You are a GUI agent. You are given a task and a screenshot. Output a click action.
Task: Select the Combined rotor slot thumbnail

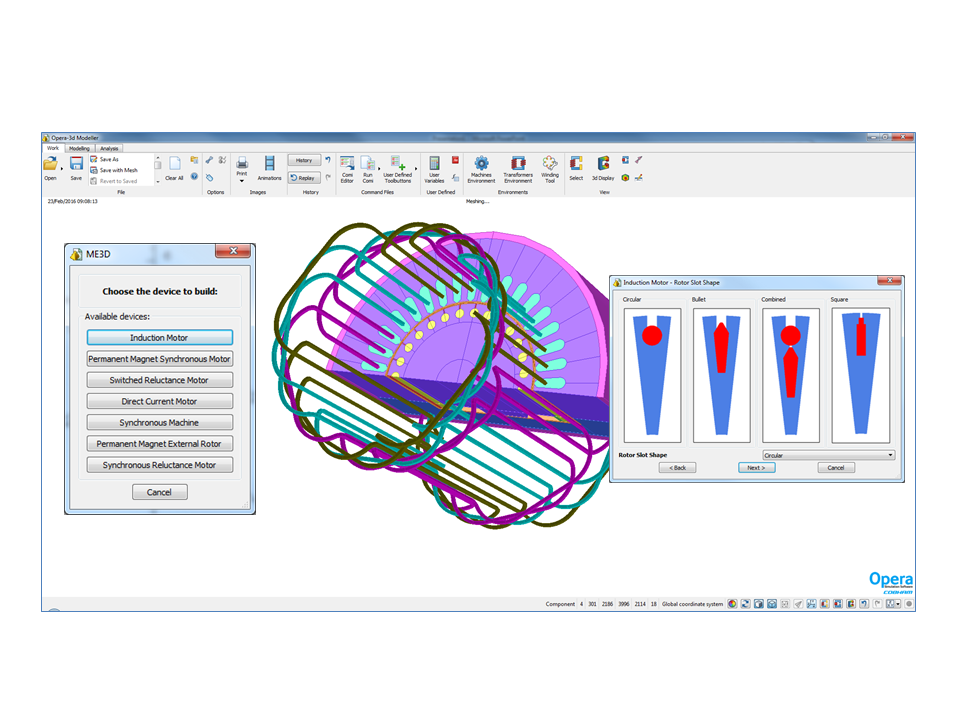point(790,375)
